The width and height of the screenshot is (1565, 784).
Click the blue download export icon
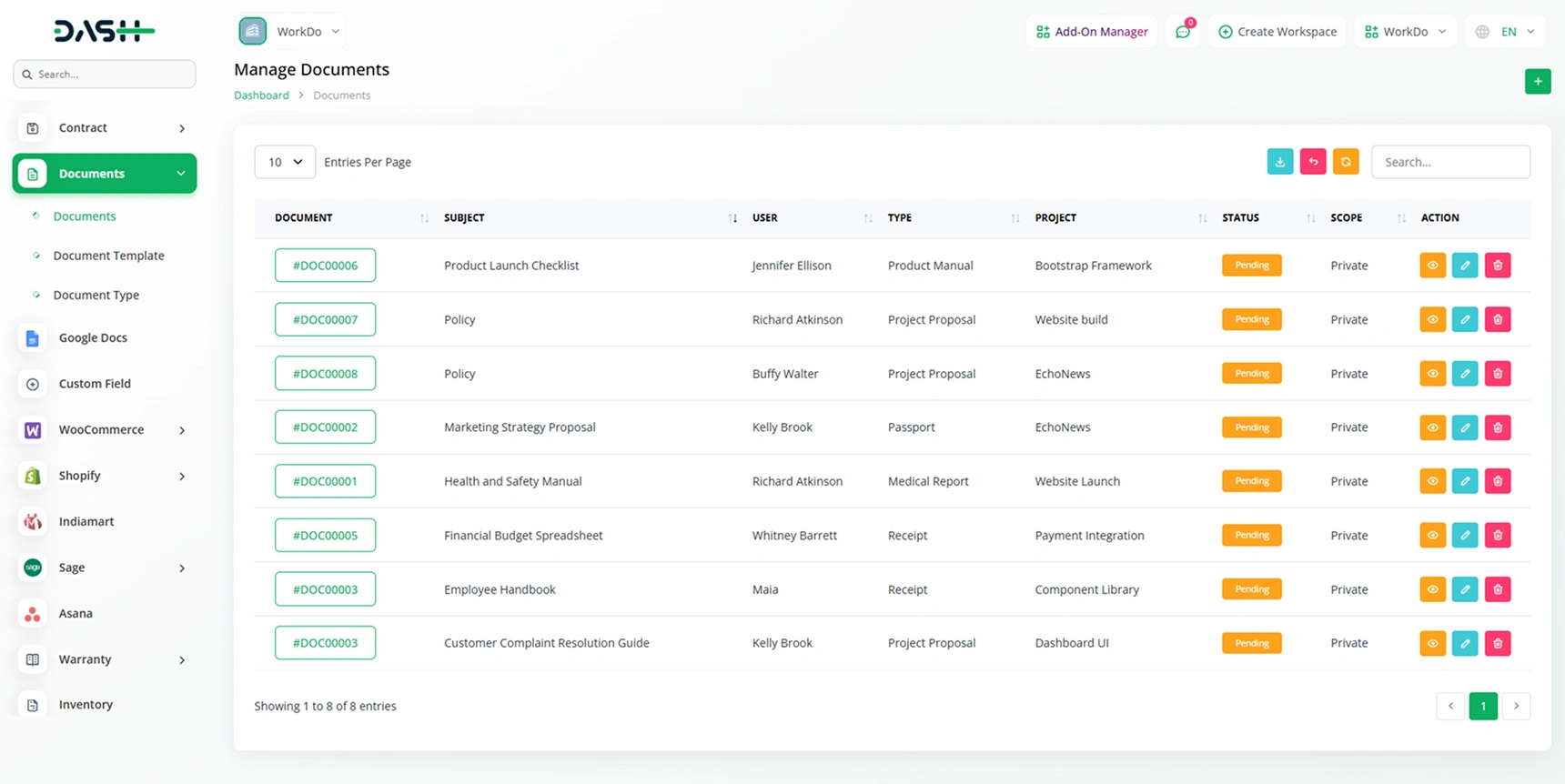[1279, 162]
